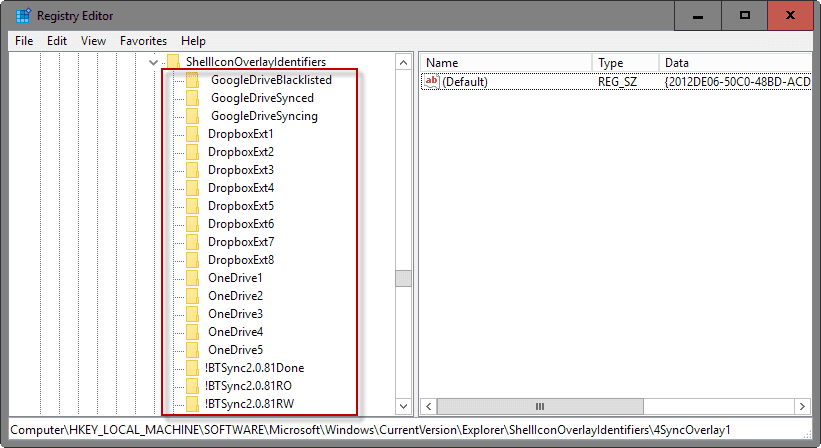Minimize the Registry Editor window
The width and height of the screenshot is (821, 448).
click(x=697, y=16)
